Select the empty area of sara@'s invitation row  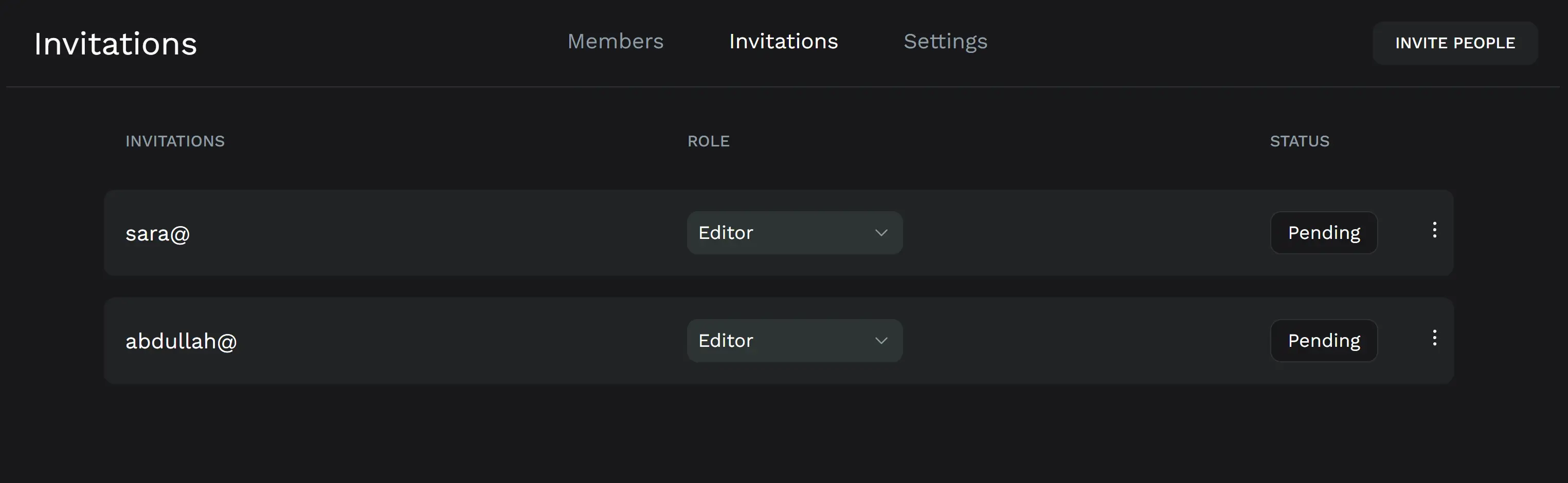click(1084, 233)
